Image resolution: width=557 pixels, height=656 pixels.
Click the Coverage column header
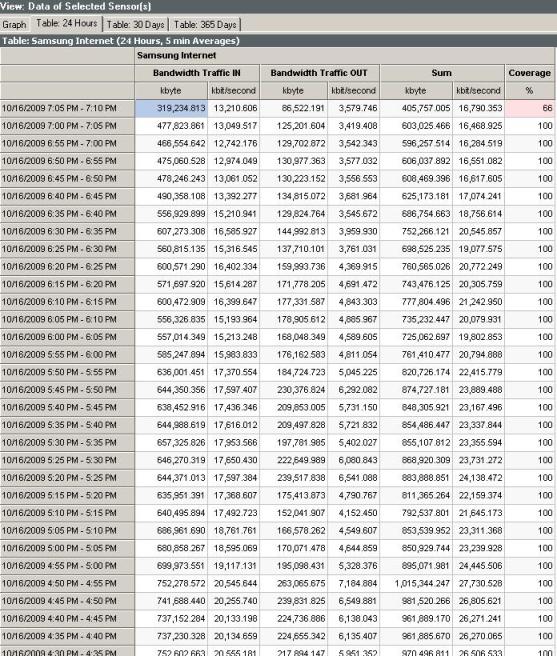pos(529,73)
